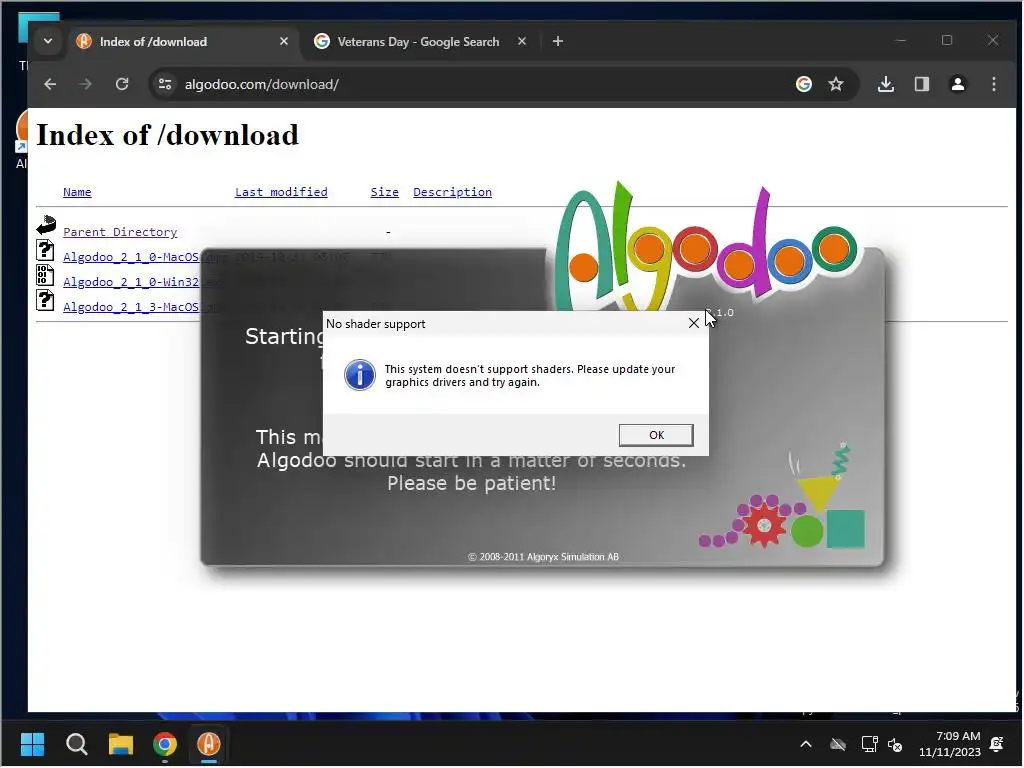
Task: Go back in Chrome browser
Action: (50, 84)
